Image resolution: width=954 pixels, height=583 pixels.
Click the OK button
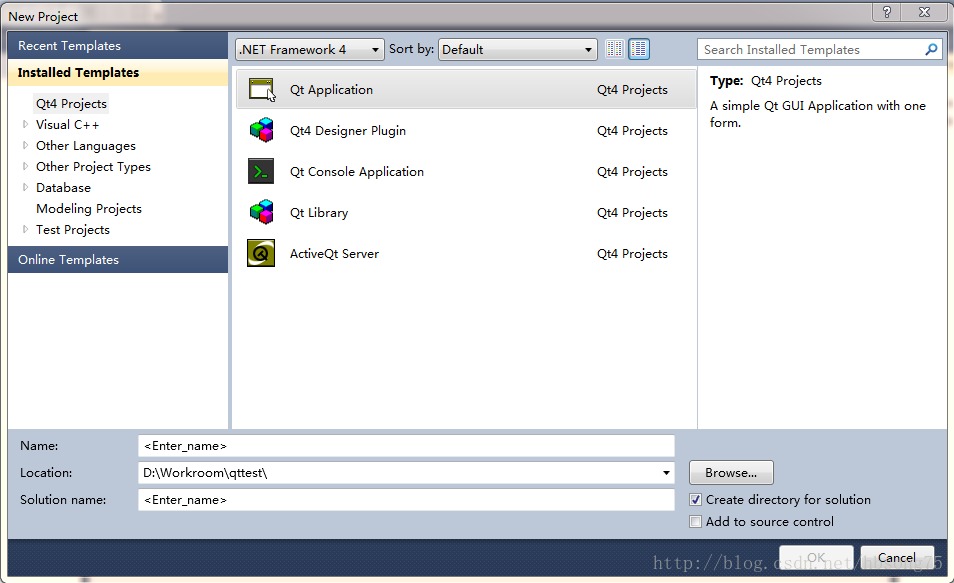point(816,557)
